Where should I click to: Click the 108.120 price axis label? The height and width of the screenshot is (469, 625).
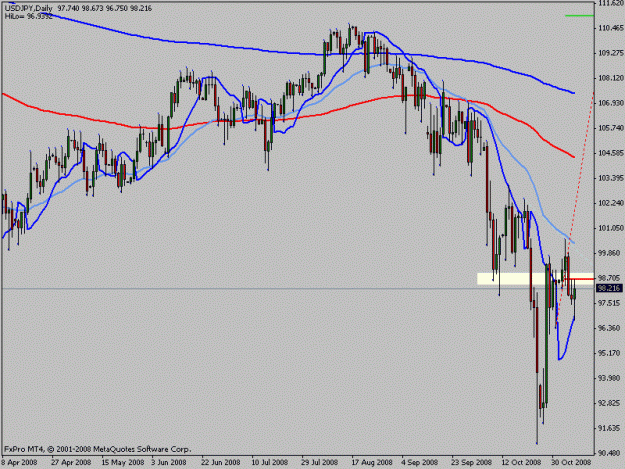tap(610, 78)
